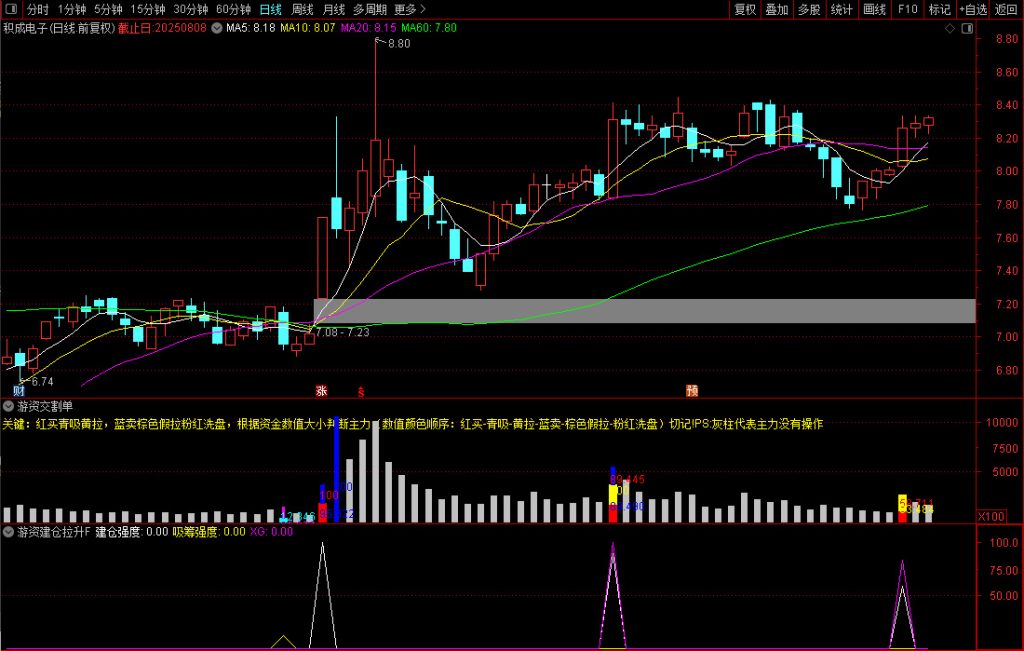Click the red $ marker below candles
1024x651 pixels.
click(360, 391)
